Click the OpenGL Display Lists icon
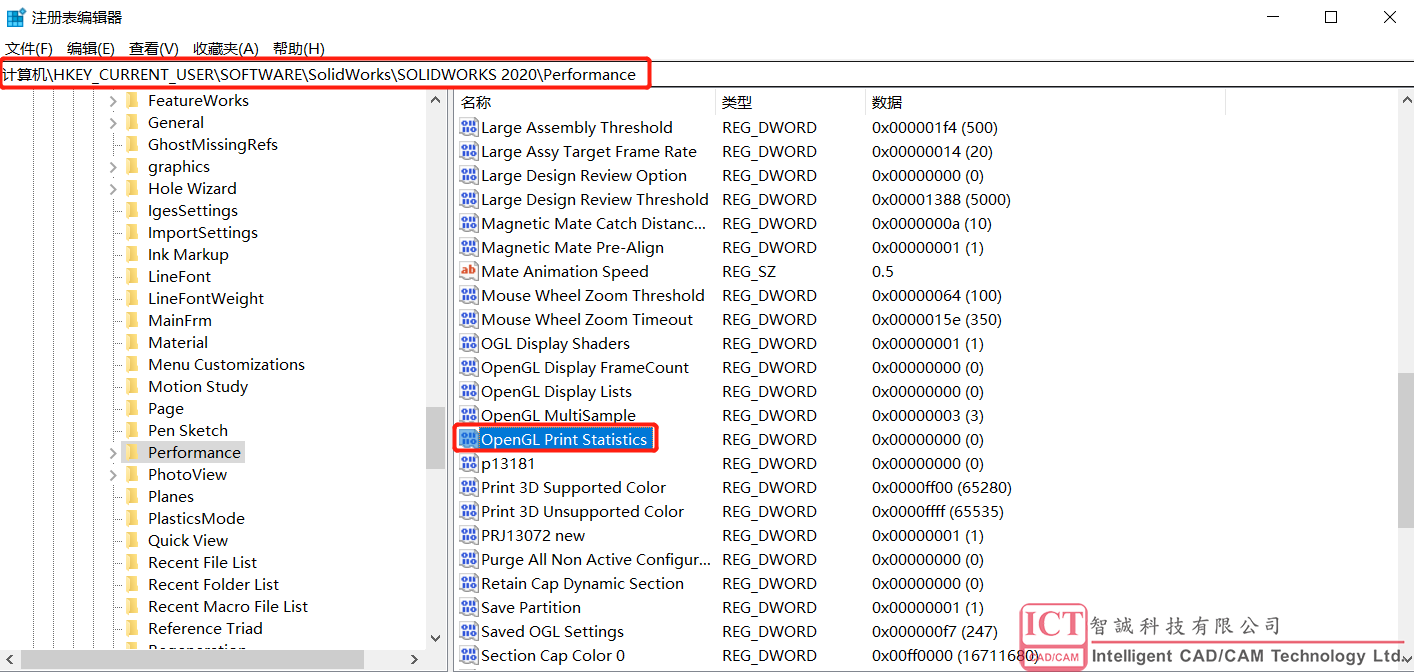The width and height of the screenshot is (1414, 672). 469,391
